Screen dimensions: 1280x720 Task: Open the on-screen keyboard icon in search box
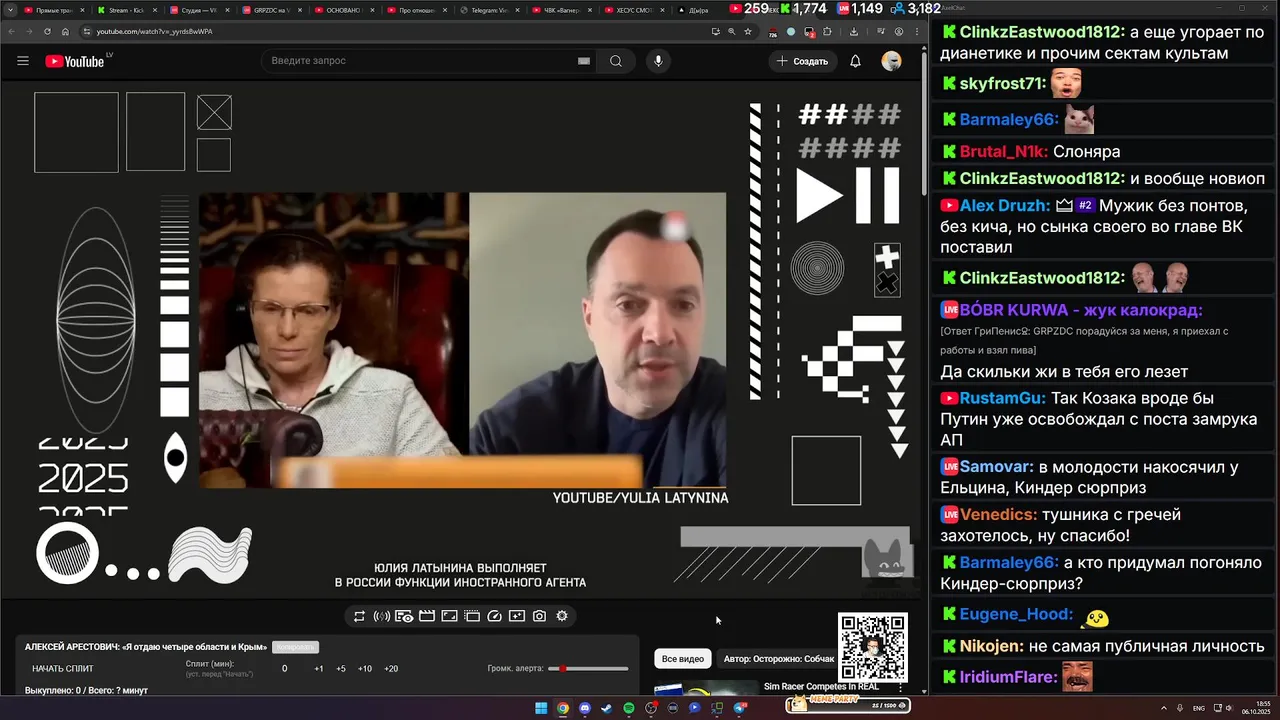click(584, 61)
